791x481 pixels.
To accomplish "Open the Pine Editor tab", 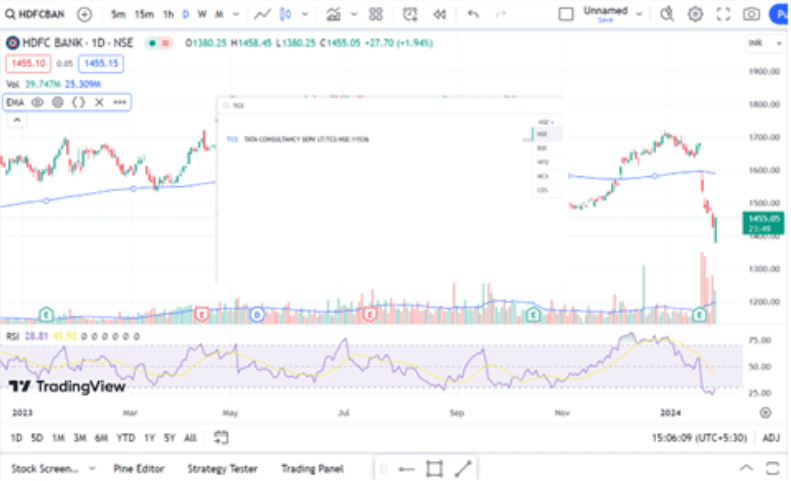I will pyautogui.click(x=139, y=469).
